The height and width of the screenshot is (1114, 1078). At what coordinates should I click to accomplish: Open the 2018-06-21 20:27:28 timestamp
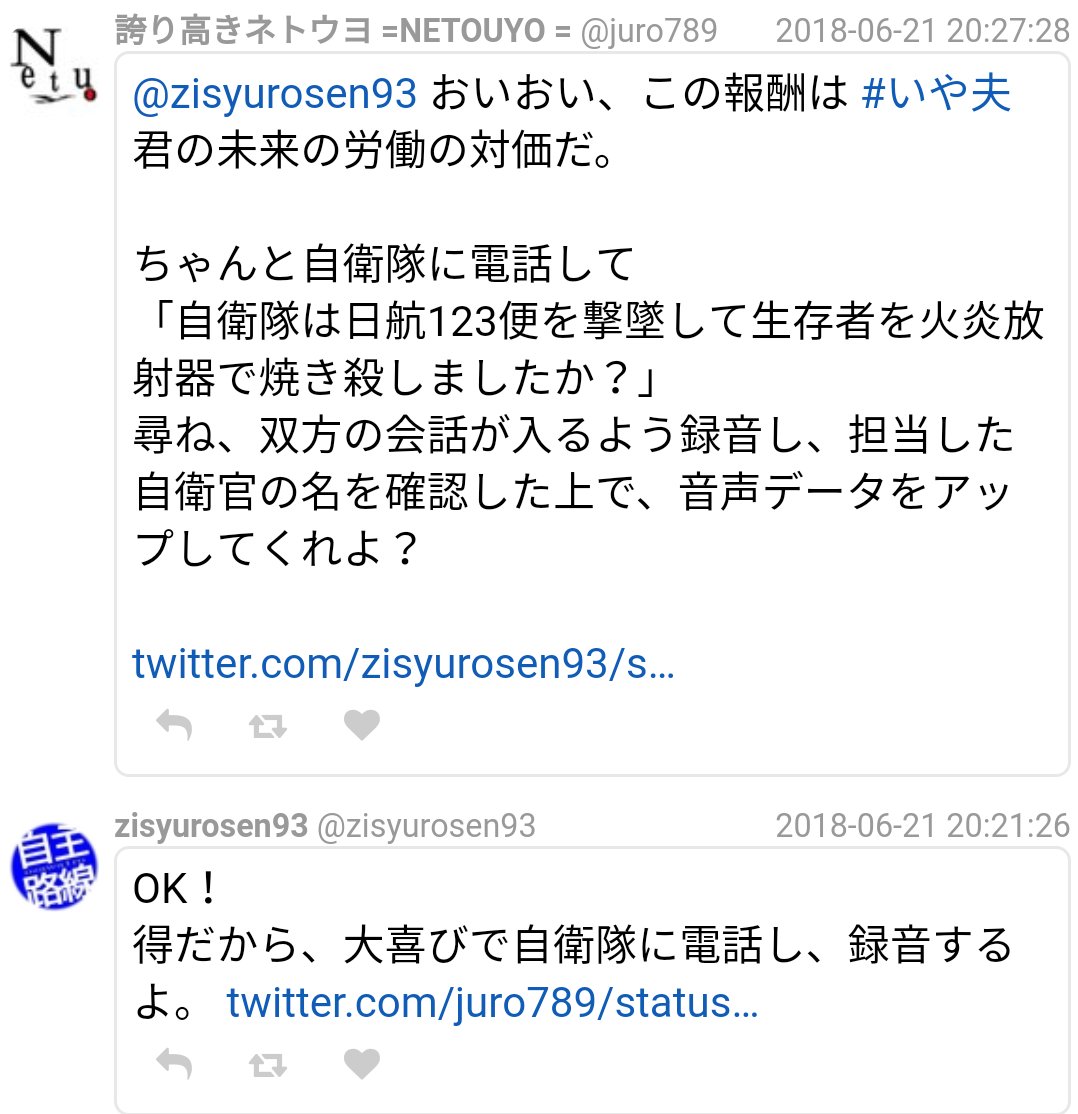[x=922, y=31]
